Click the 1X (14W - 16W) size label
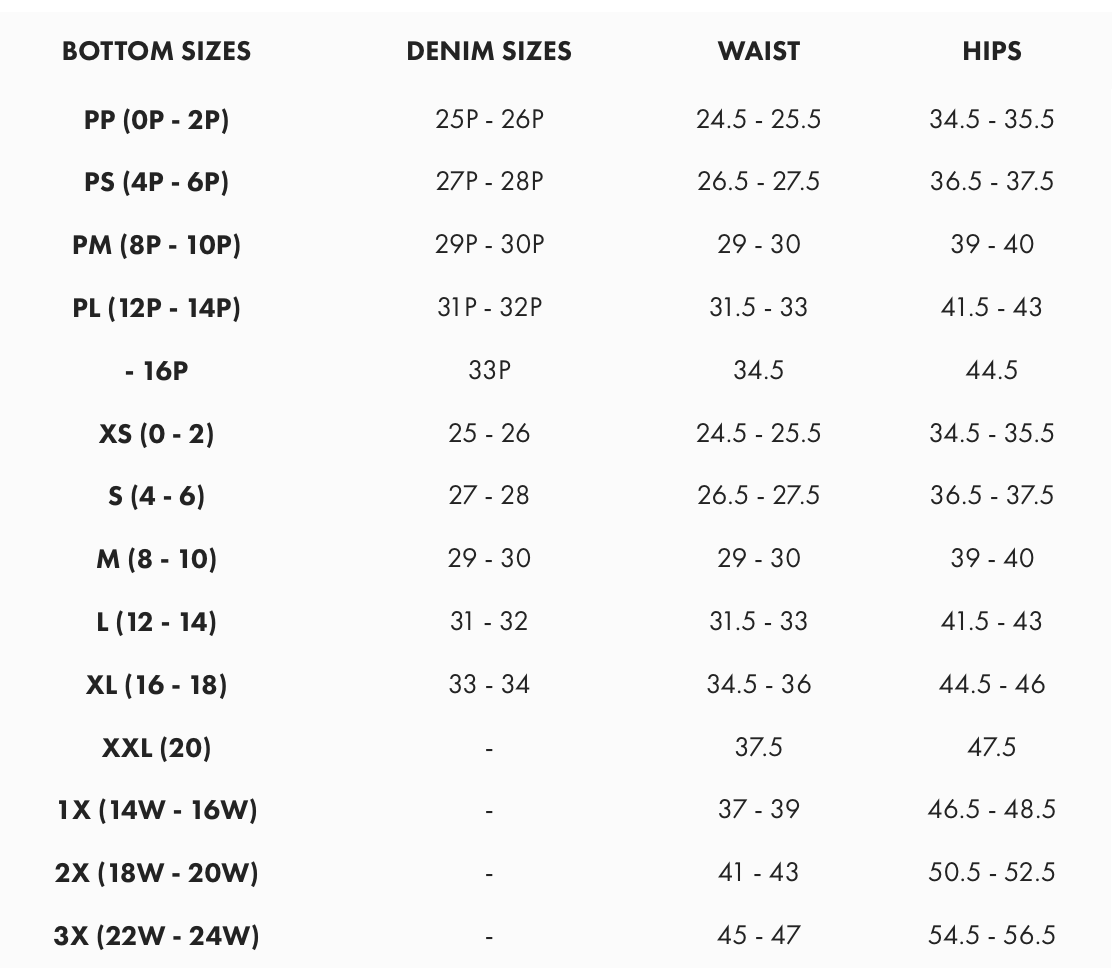This screenshot has height=976, width=1120. [157, 810]
